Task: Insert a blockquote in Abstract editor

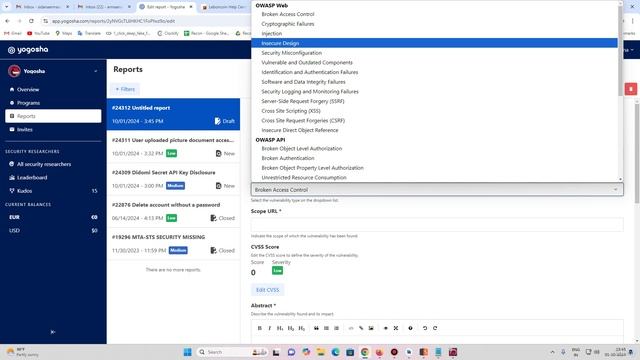Action: [x=316, y=328]
